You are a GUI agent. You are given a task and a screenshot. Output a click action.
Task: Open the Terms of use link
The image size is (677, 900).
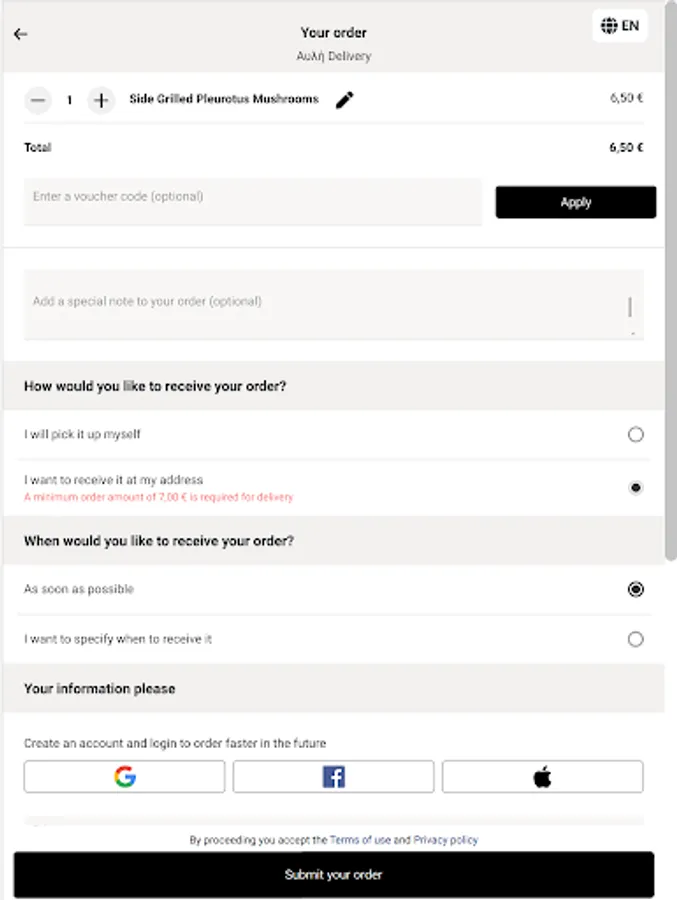pos(360,840)
